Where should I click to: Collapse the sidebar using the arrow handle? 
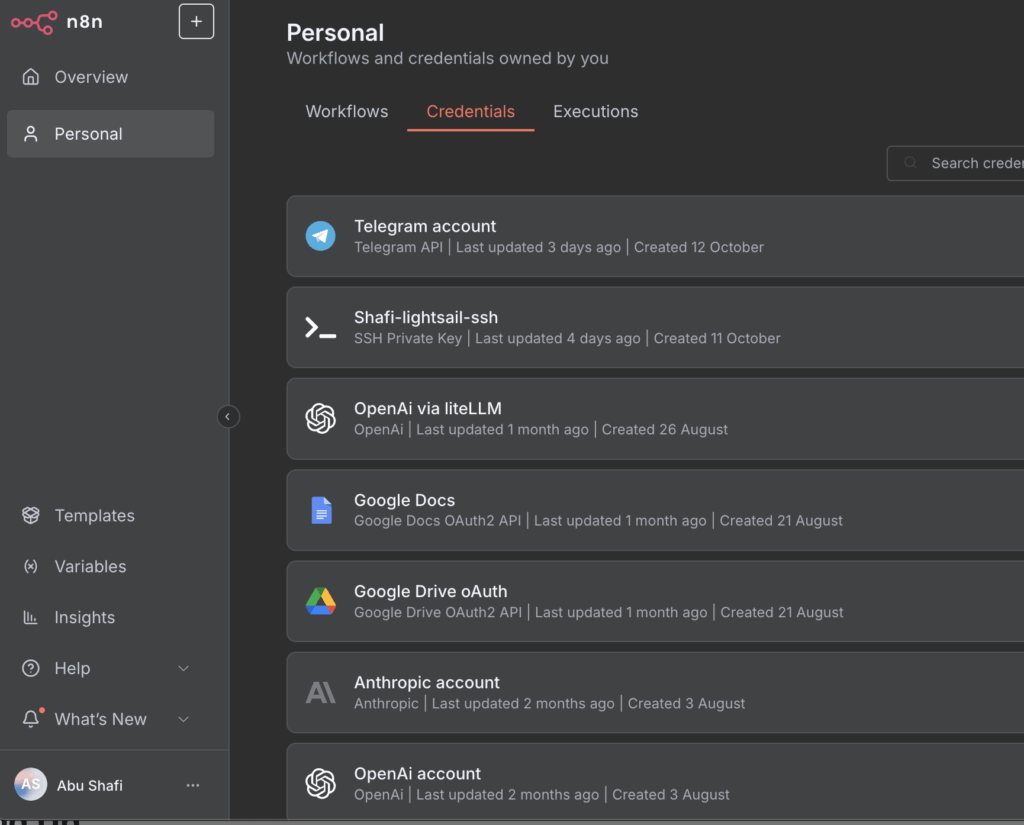228,416
